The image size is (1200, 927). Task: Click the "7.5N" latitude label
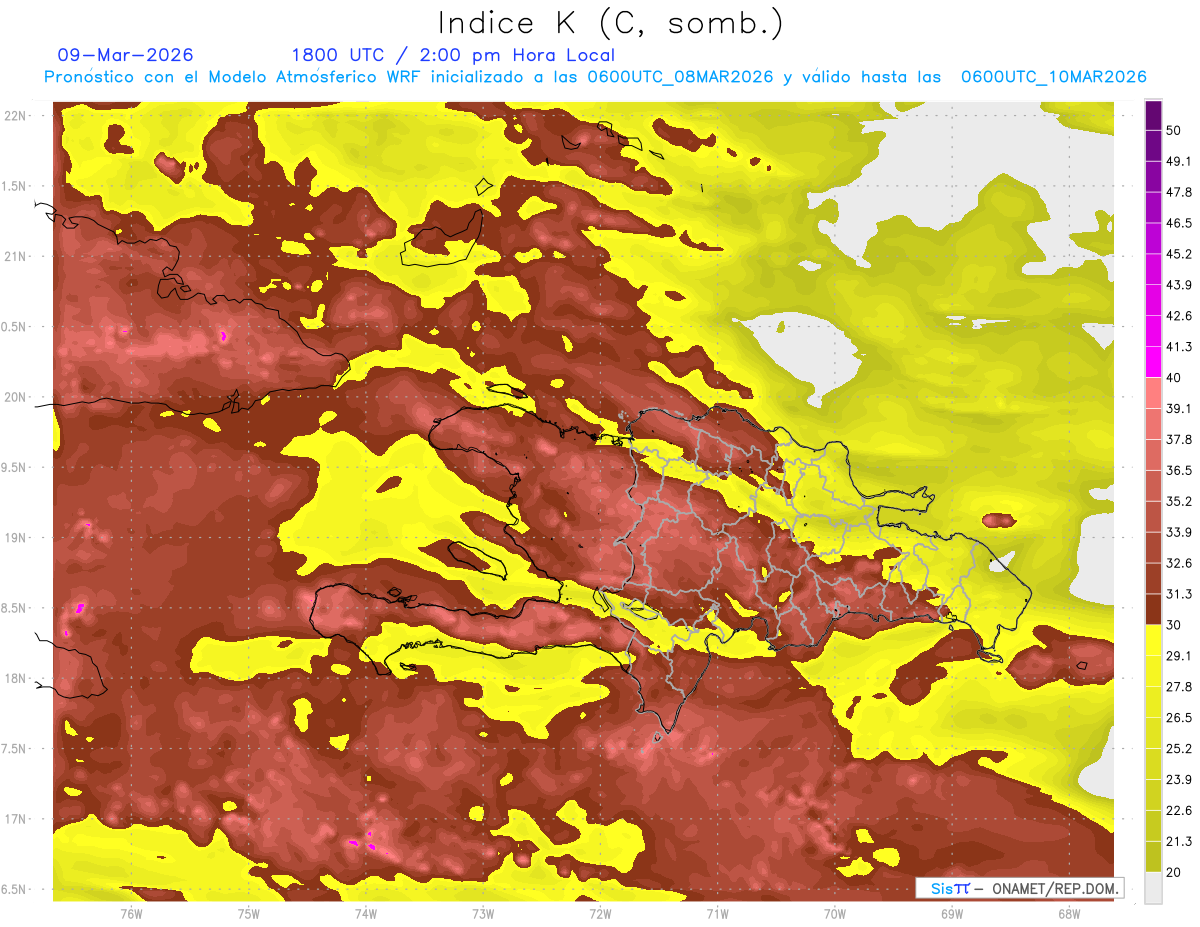coord(15,749)
